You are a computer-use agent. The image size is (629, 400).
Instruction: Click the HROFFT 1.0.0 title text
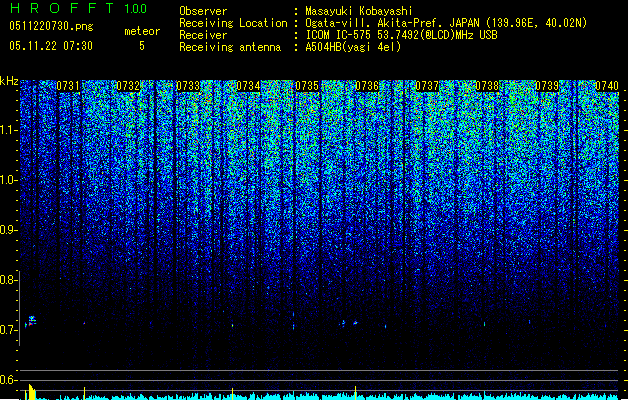tap(79, 8)
